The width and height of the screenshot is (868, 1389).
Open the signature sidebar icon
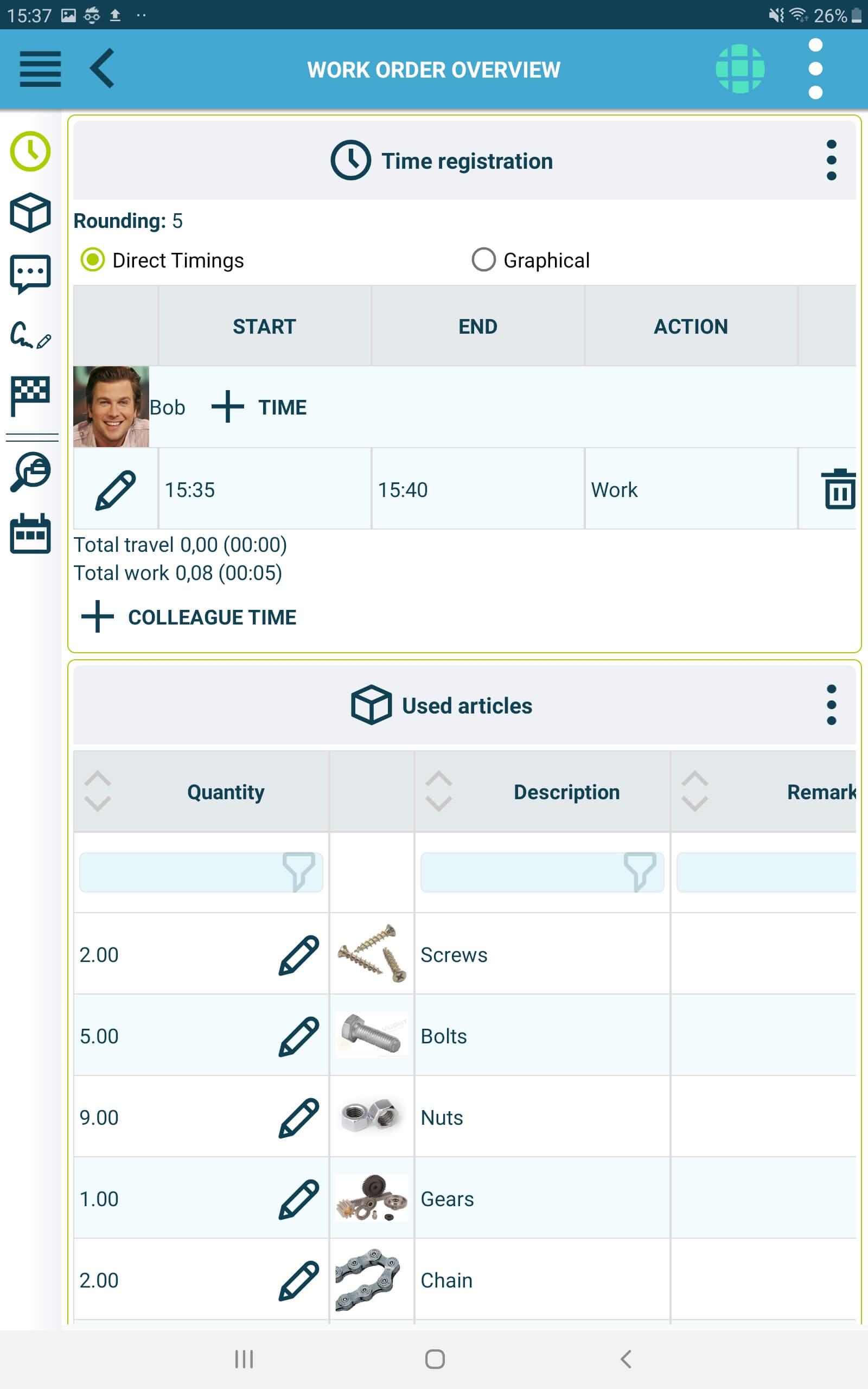[x=30, y=335]
